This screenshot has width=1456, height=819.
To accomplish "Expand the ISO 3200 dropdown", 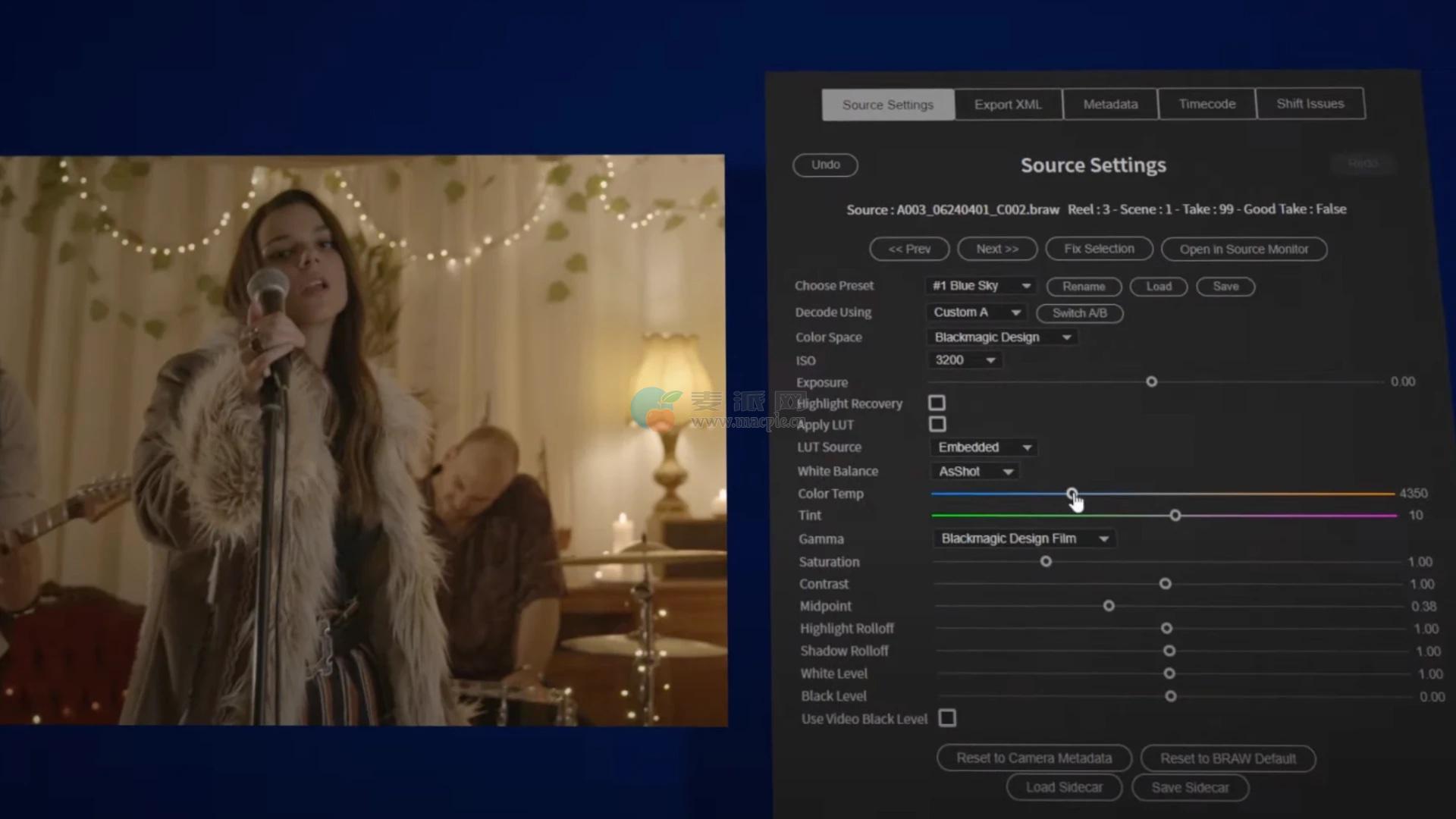I will 964,360.
